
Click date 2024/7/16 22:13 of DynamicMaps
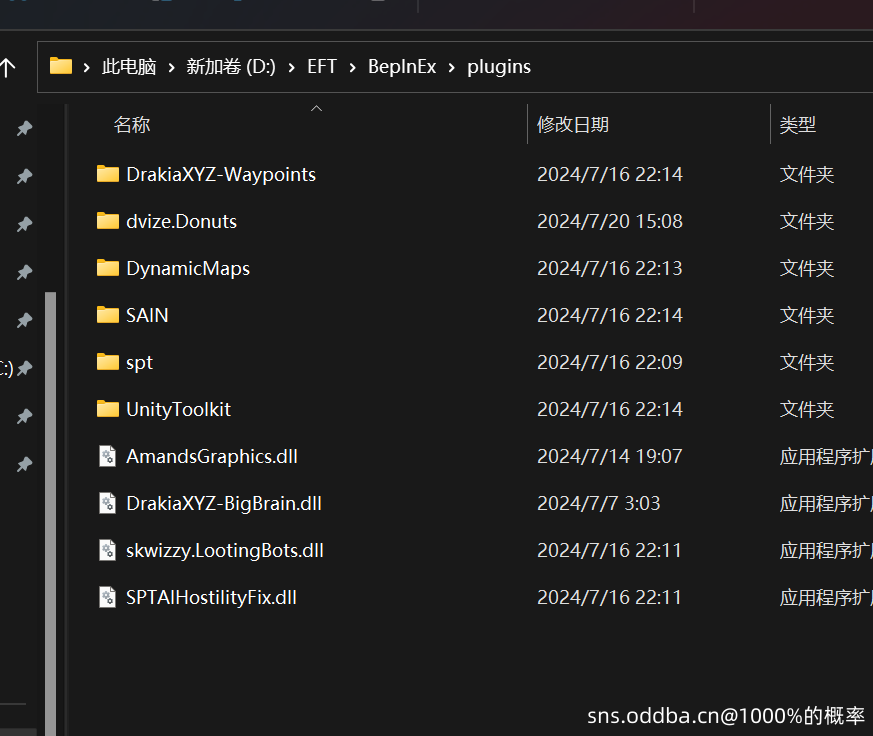point(610,268)
